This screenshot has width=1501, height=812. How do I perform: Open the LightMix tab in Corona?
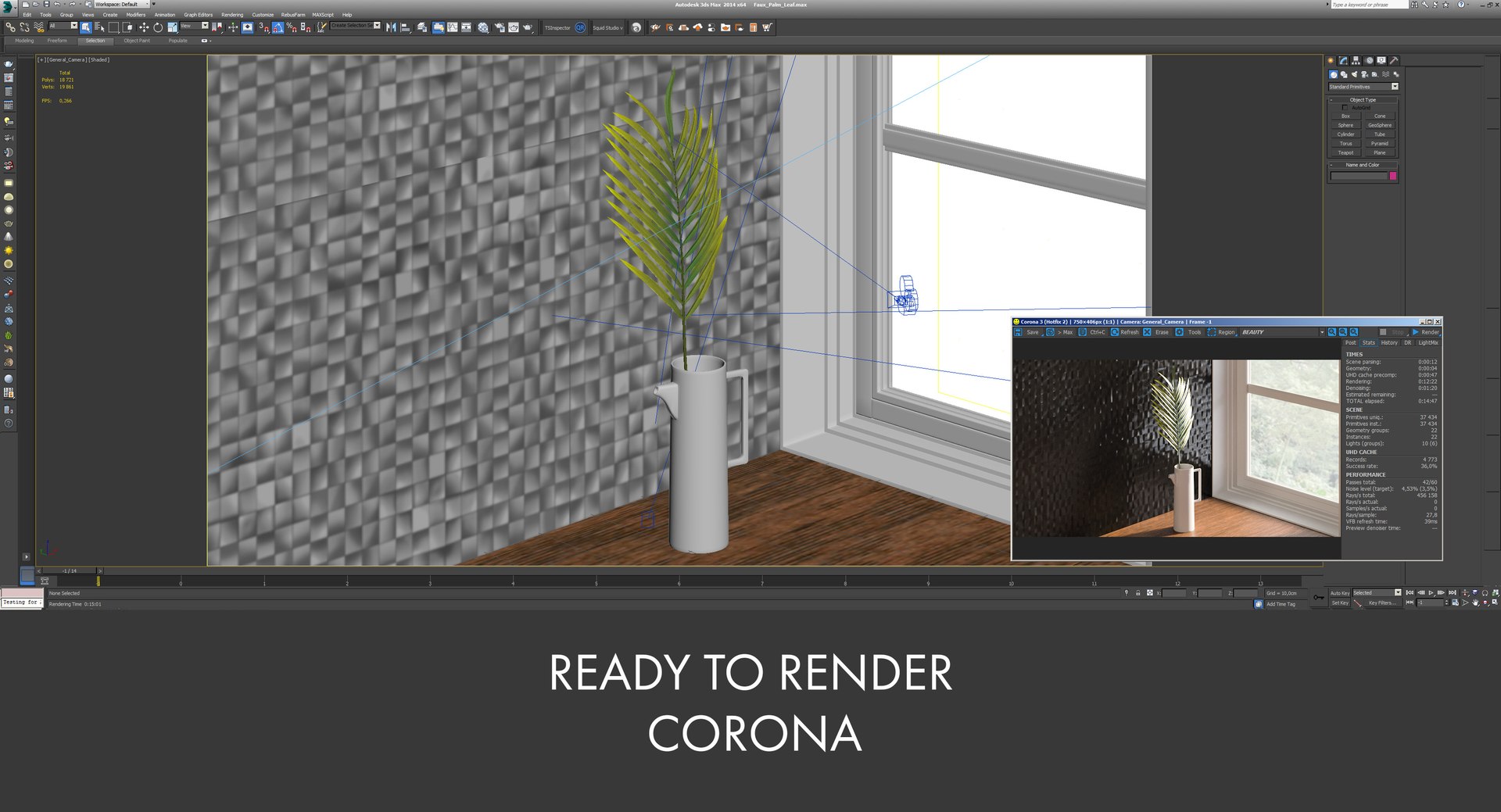(x=1428, y=342)
